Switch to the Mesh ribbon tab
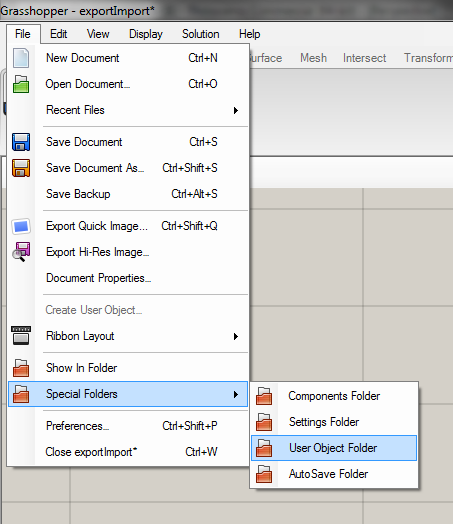The height and width of the screenshot is (524, 453). pyautogui.click(x=313, y=58)
